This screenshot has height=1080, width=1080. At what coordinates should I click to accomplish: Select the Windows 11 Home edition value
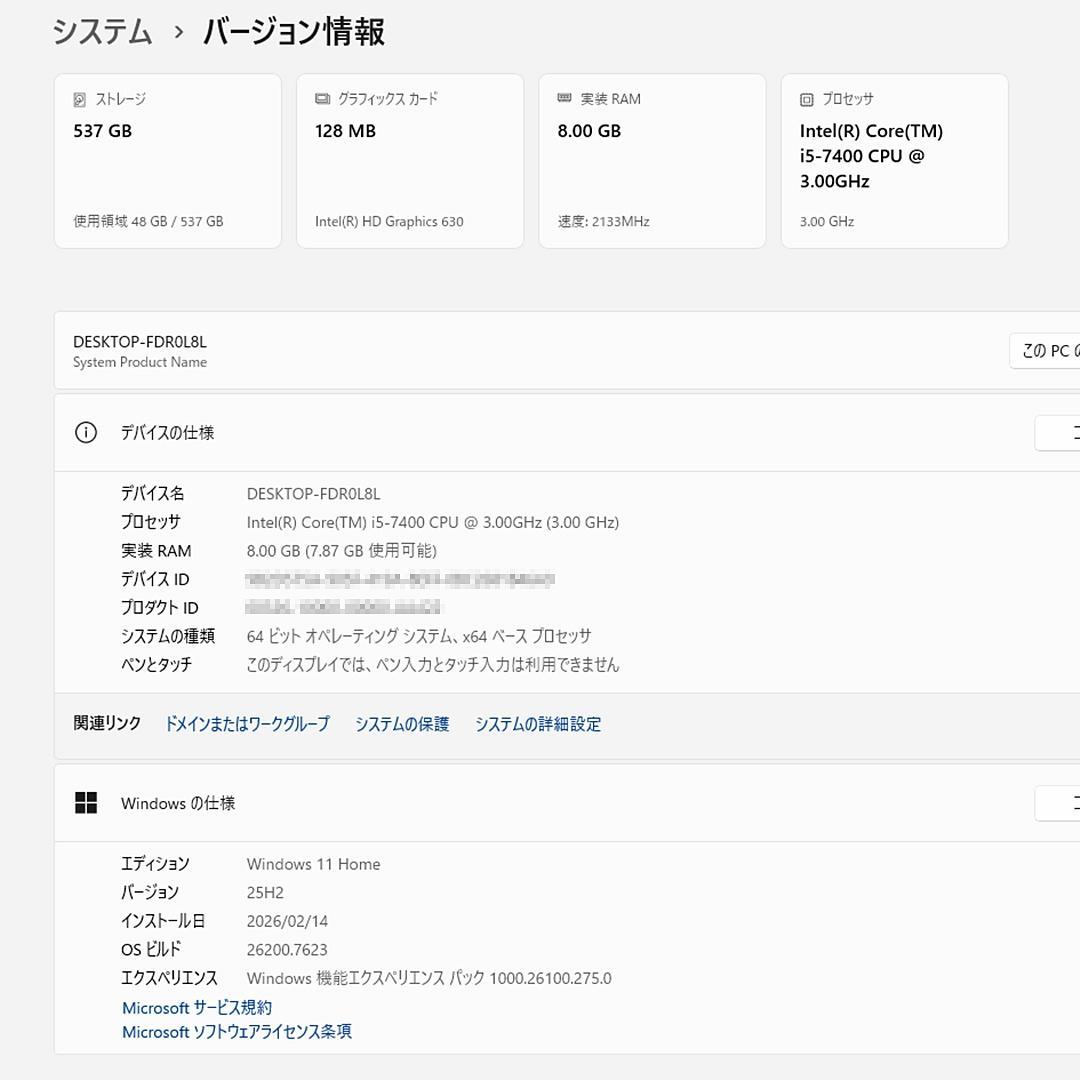(313, 864)
